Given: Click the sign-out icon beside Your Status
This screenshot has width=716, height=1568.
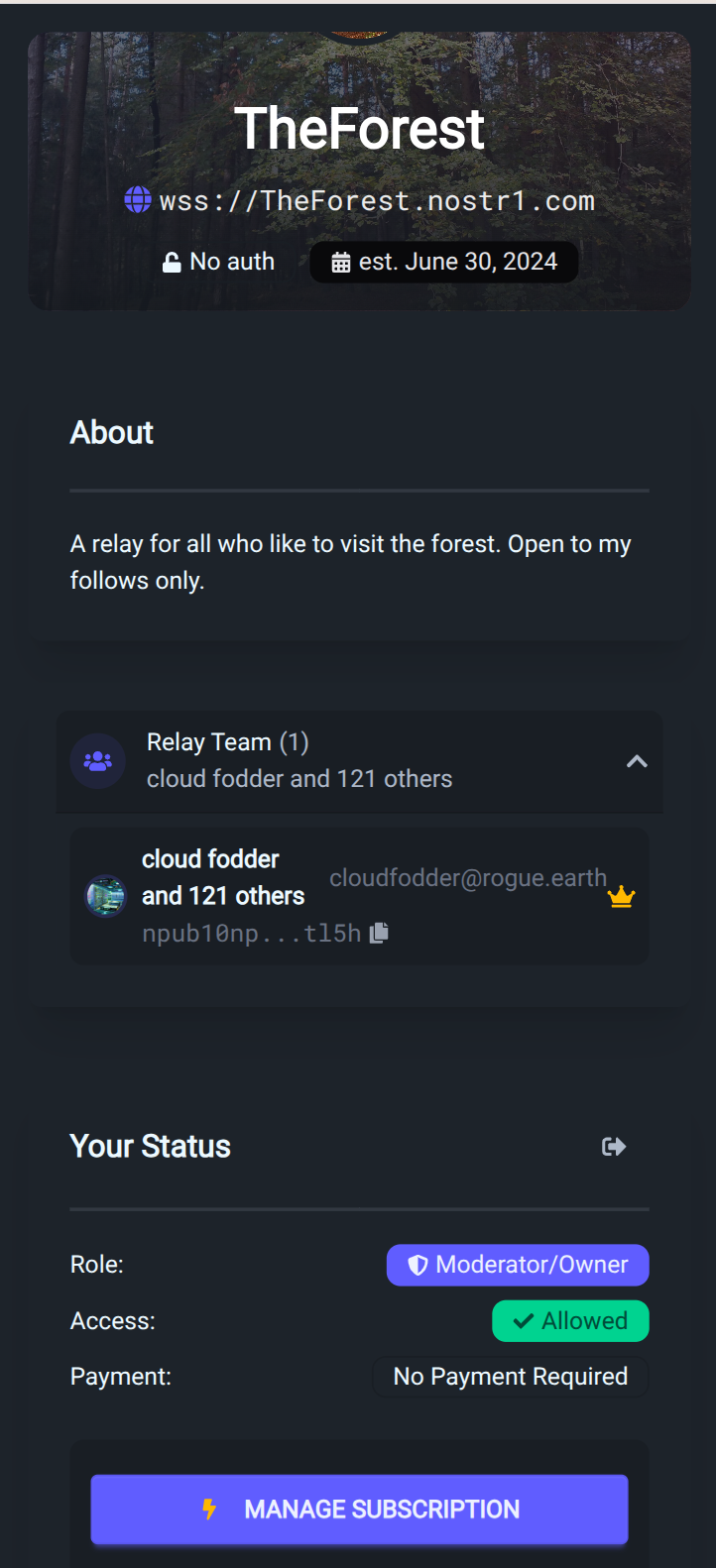Looking at the screenshot, I should click(614, 1147).
